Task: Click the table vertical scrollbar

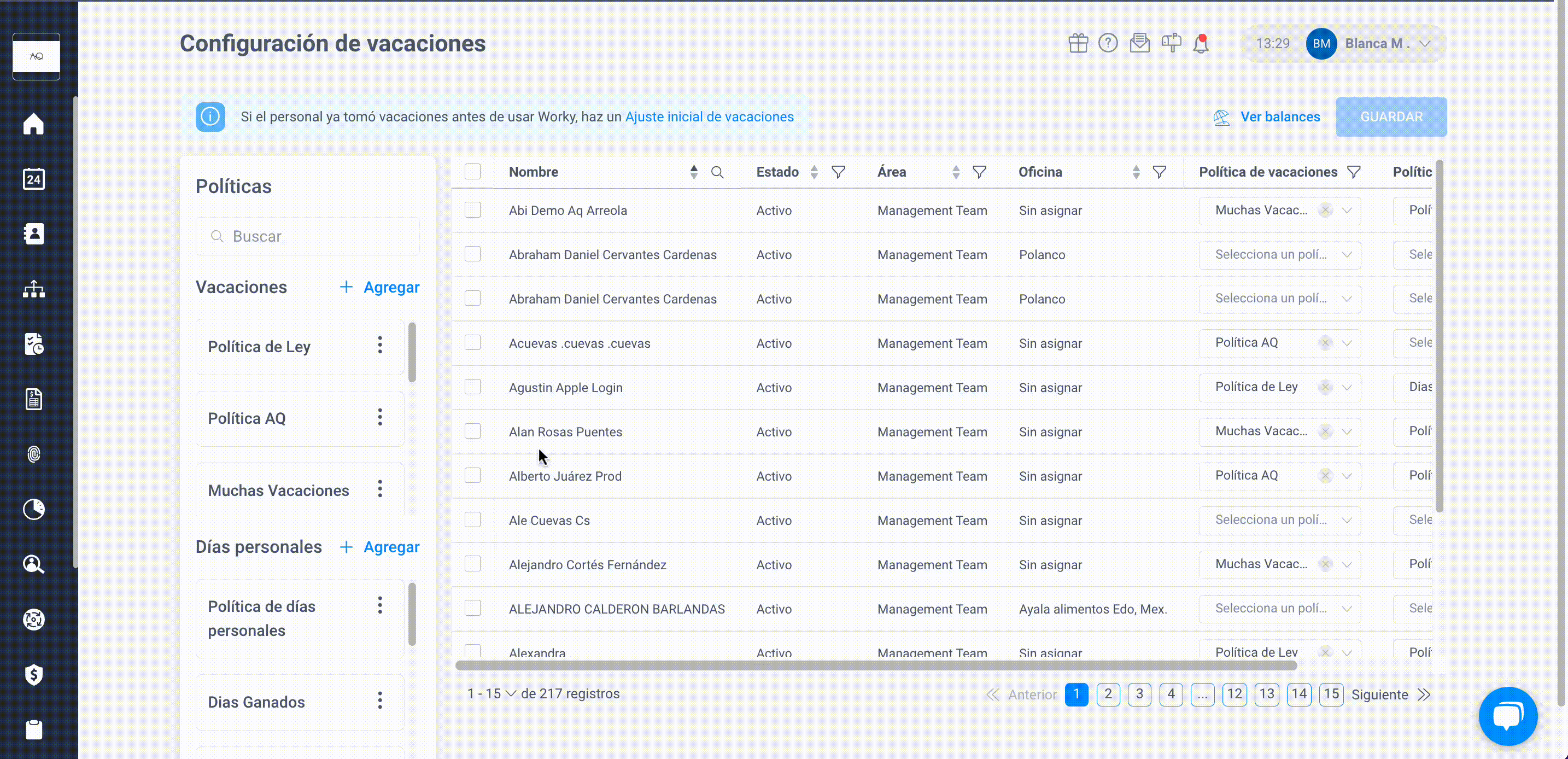Action: click(x=1439, y=335)
